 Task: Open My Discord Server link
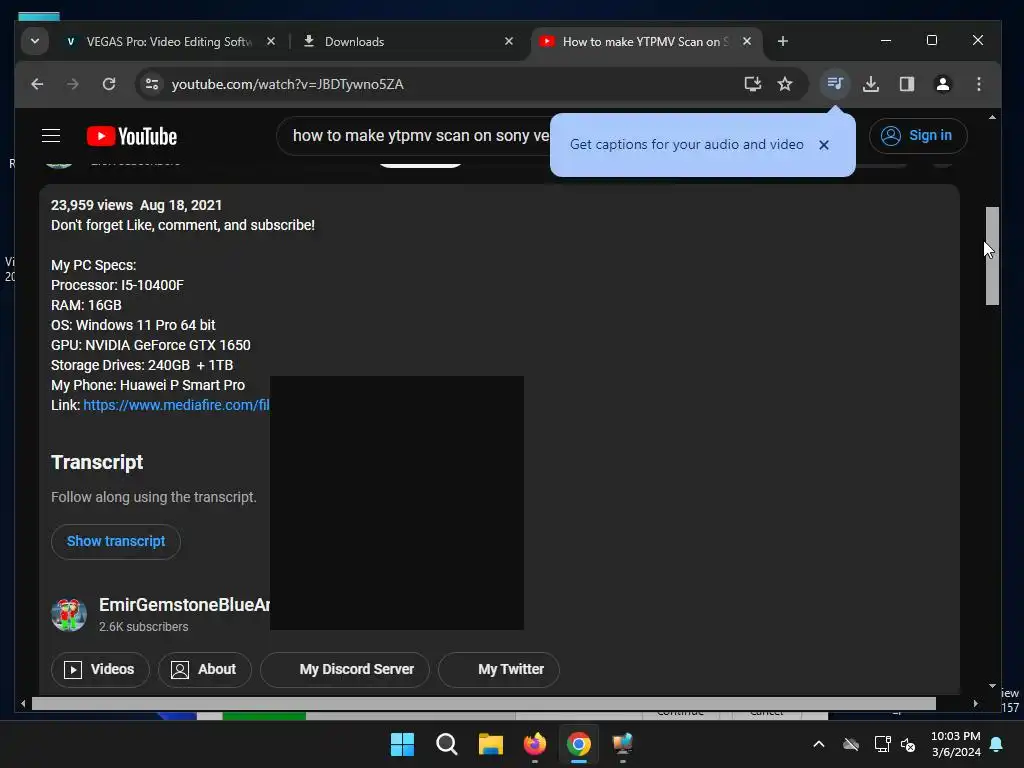345,669
